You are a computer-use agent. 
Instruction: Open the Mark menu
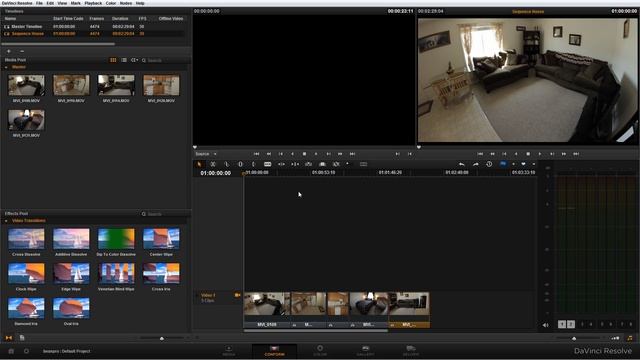76,3
